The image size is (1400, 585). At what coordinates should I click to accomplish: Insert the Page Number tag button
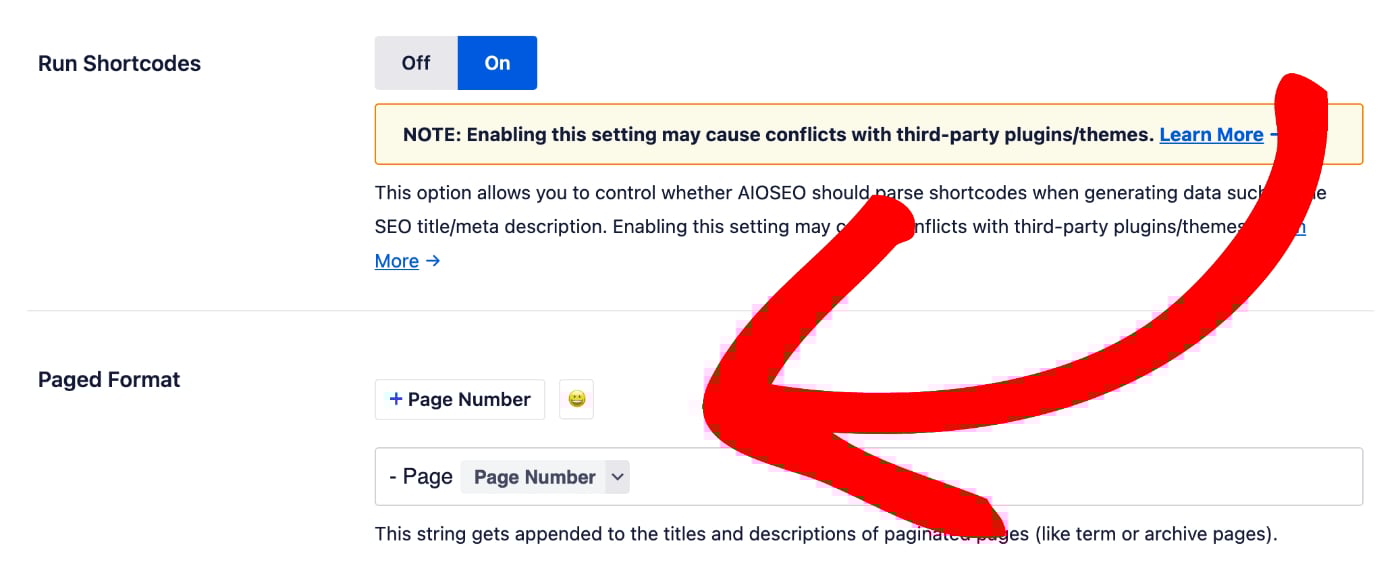click(460, 399)
